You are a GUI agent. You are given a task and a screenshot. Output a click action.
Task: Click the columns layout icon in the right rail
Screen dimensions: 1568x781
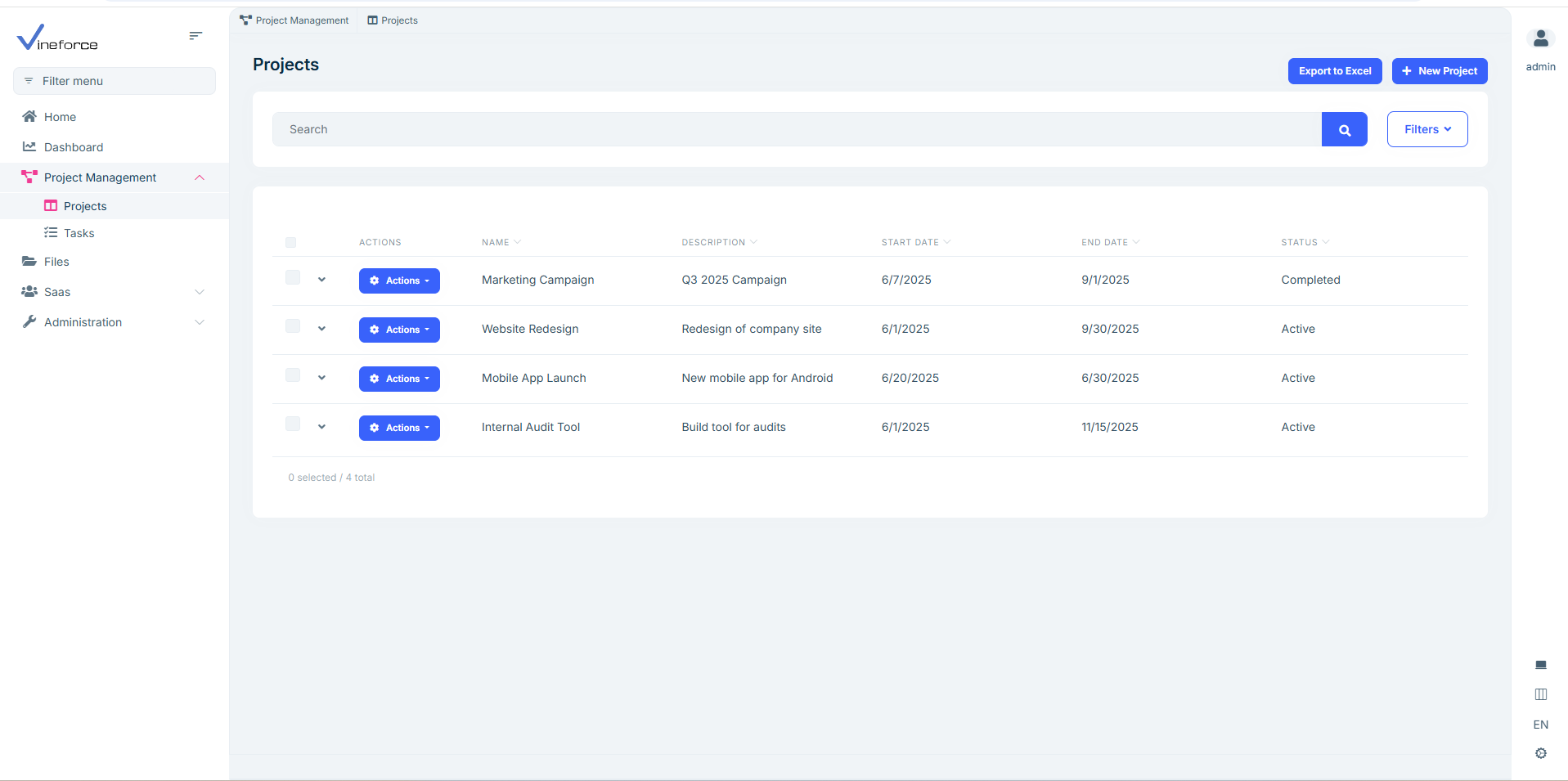point(1540,694)
